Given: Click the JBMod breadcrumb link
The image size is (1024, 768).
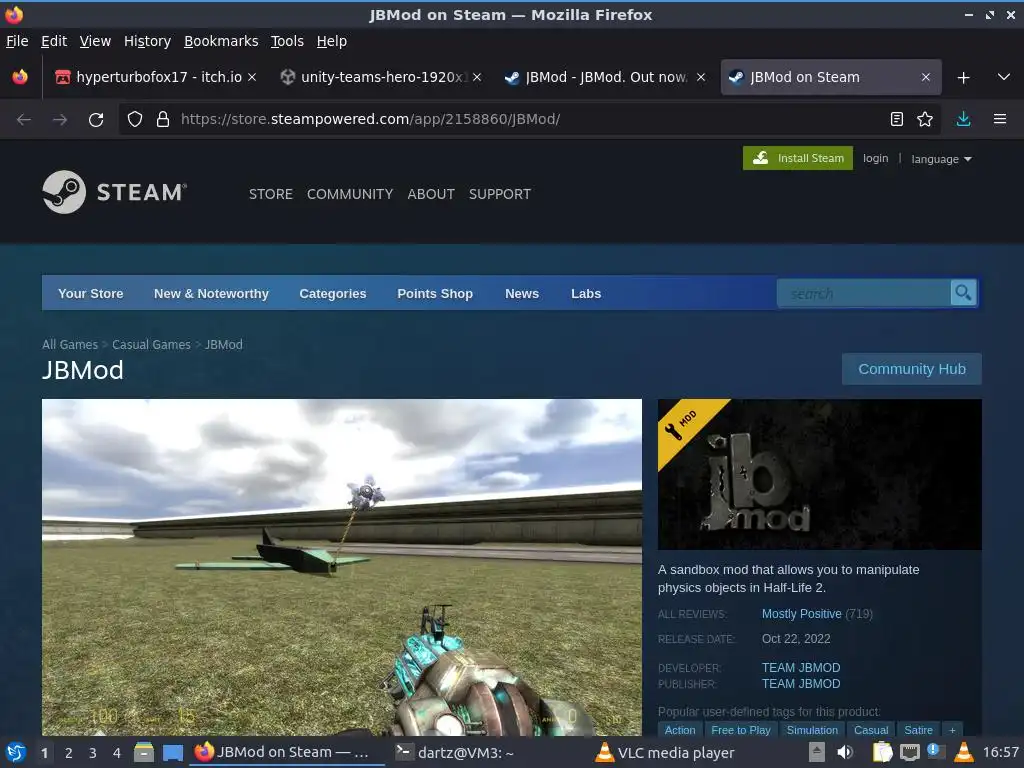Looking at the screenshot, I should (x=224, y=344).
